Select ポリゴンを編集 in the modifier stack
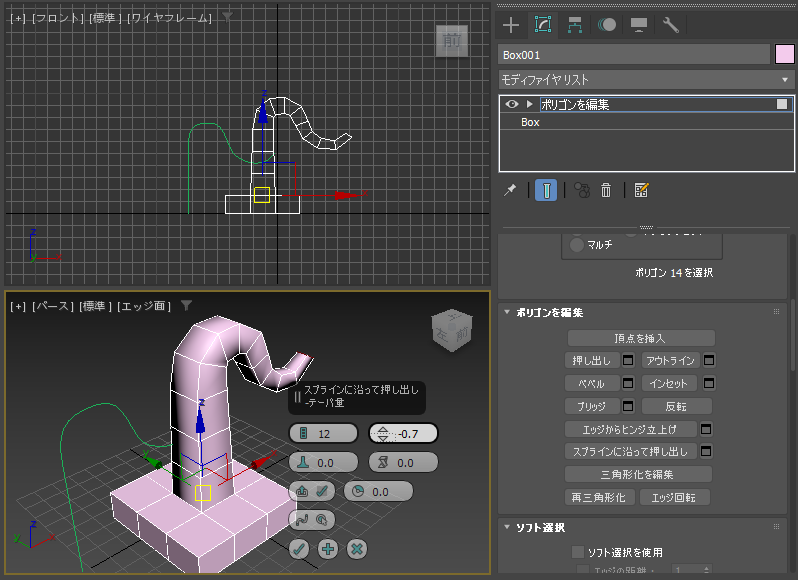 [576, 104]
